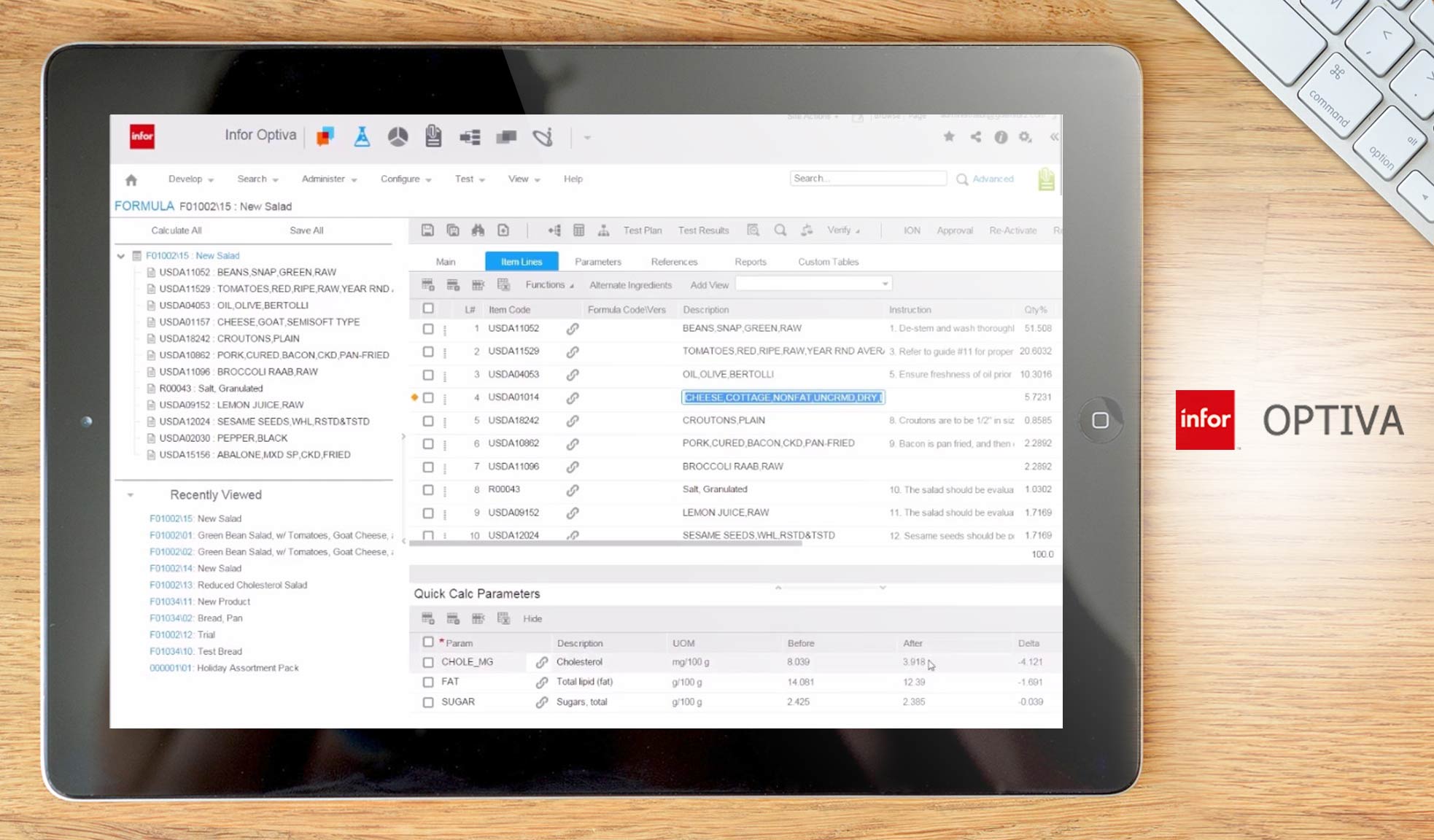Click the Save icon in the formula toolbar
The width and height of the screenshot is (1434, 840).
pyautogui.click(x=428, y=230)
